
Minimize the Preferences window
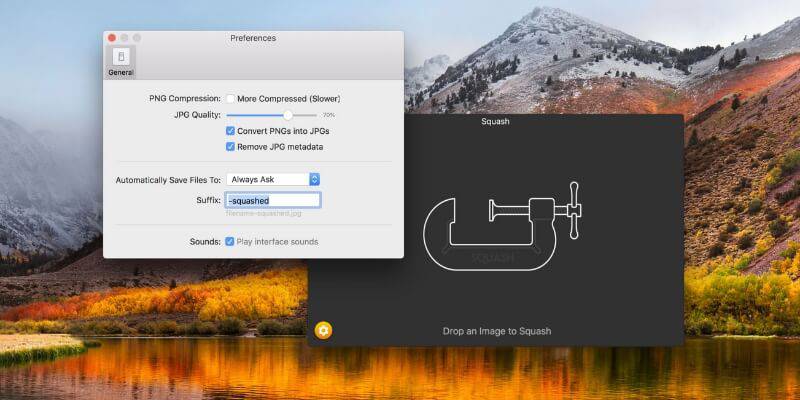pyautogui.click(x=124, y=38)
